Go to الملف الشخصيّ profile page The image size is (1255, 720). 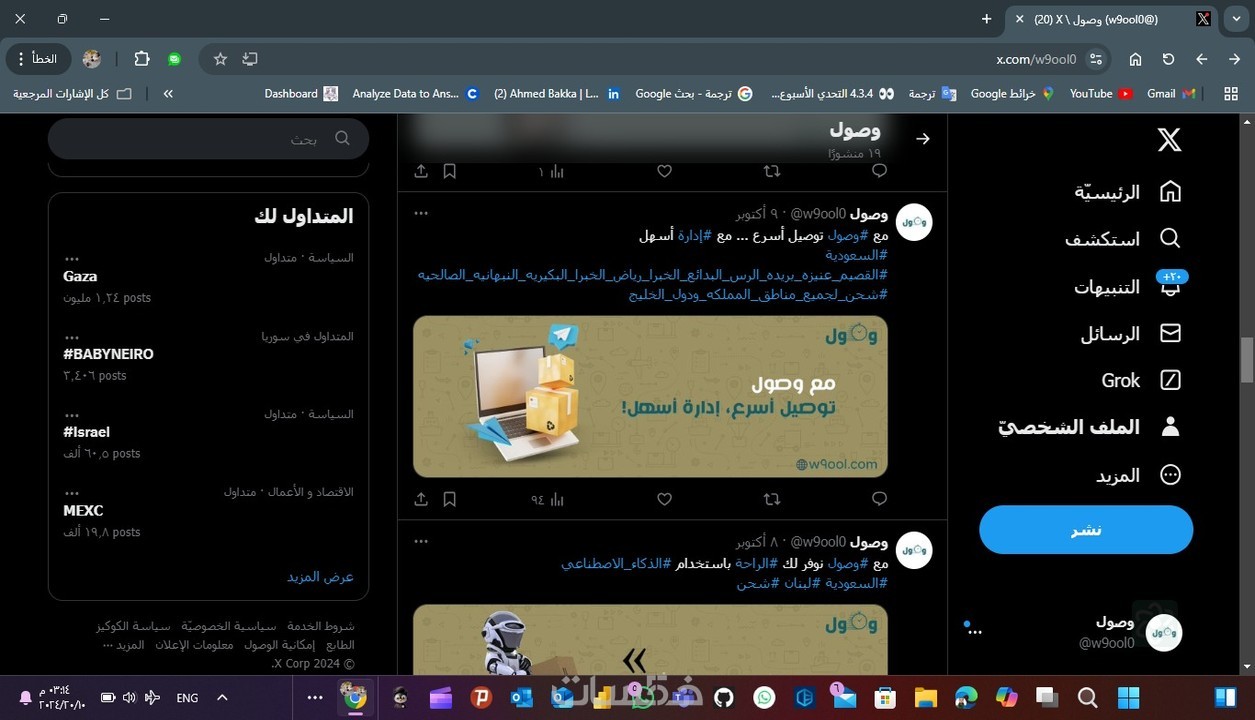click(x=1090, y=427)
